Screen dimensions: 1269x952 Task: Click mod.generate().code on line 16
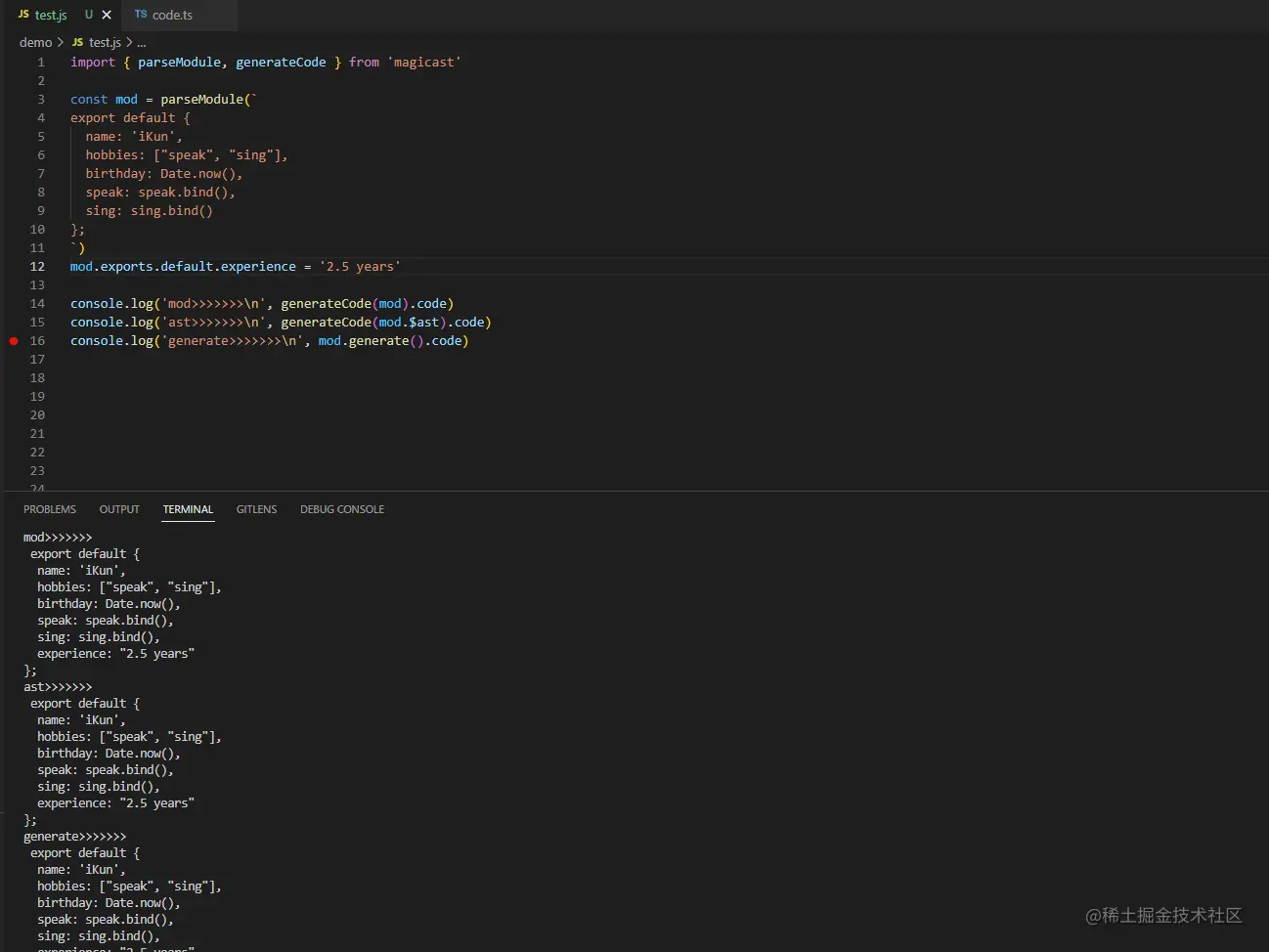pyautogui.click(x=389, y=341)
